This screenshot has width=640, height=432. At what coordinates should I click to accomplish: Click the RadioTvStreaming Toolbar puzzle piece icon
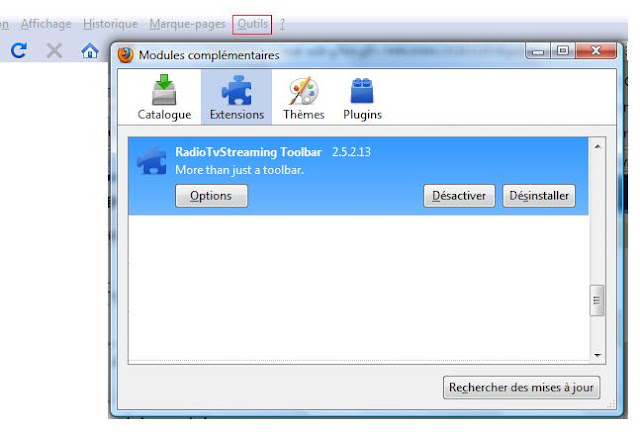coord(151,160)
